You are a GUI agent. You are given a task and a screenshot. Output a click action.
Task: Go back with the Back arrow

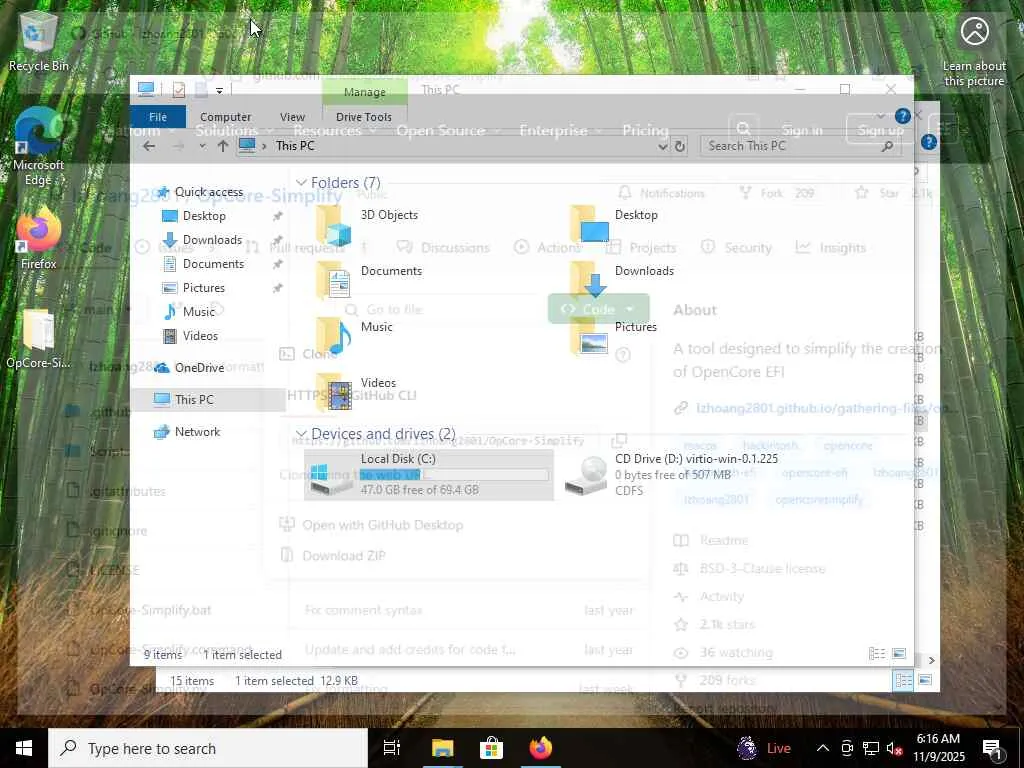pyautogui.click(x=149, y=146)
